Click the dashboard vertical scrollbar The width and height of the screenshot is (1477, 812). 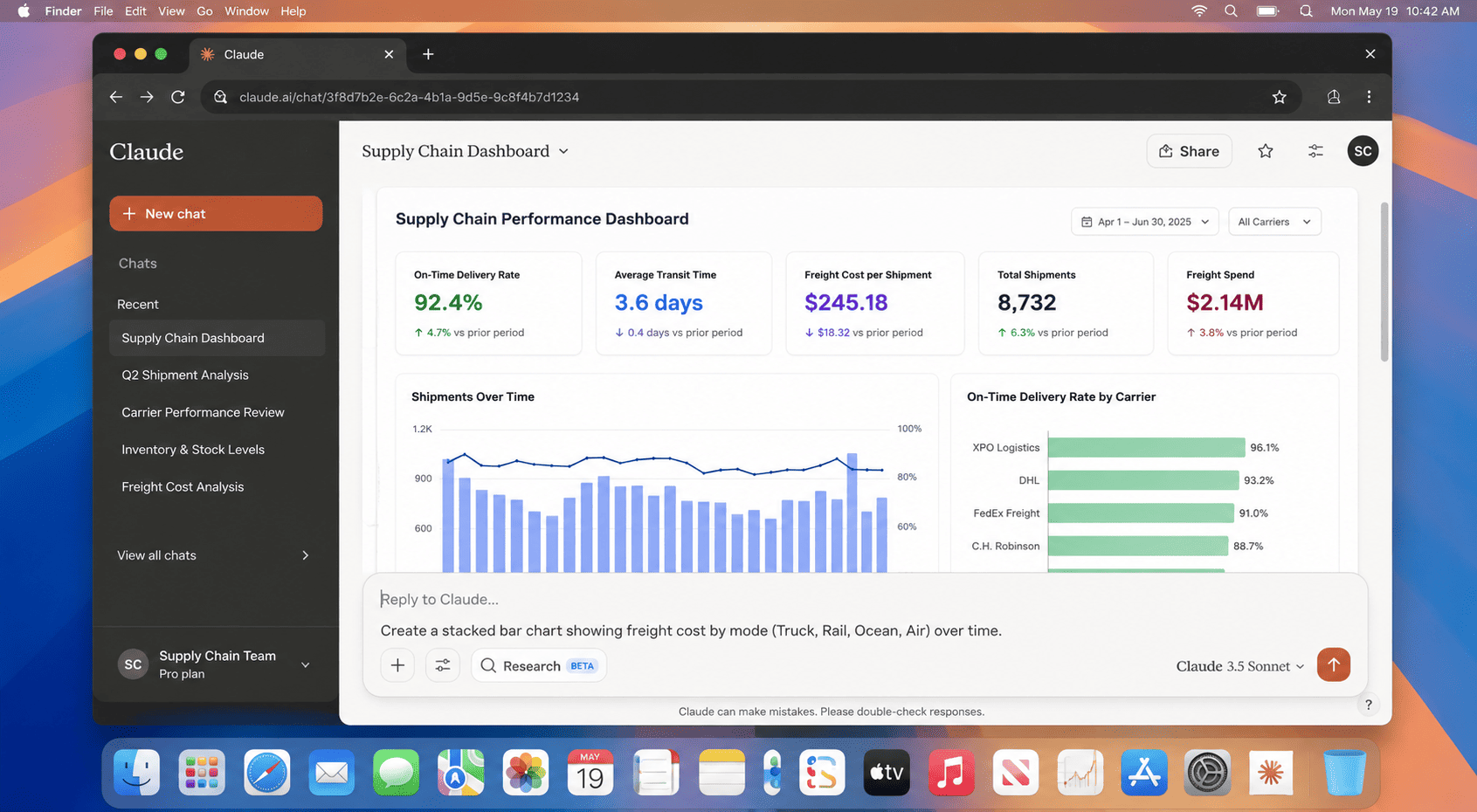tap(1384, 282)
